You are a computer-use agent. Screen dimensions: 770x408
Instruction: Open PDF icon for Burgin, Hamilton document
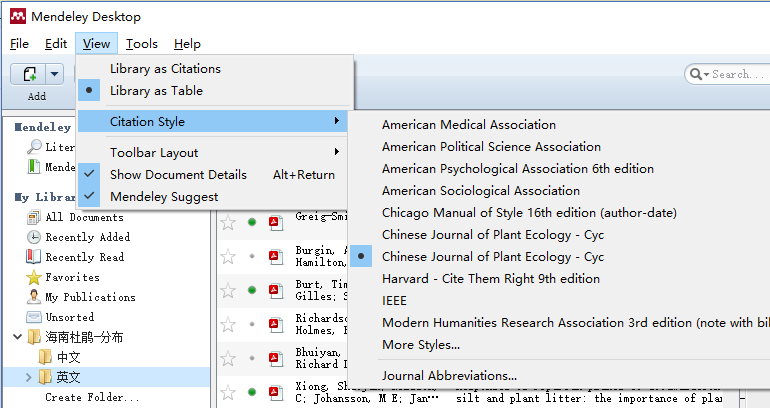point(275,257)
